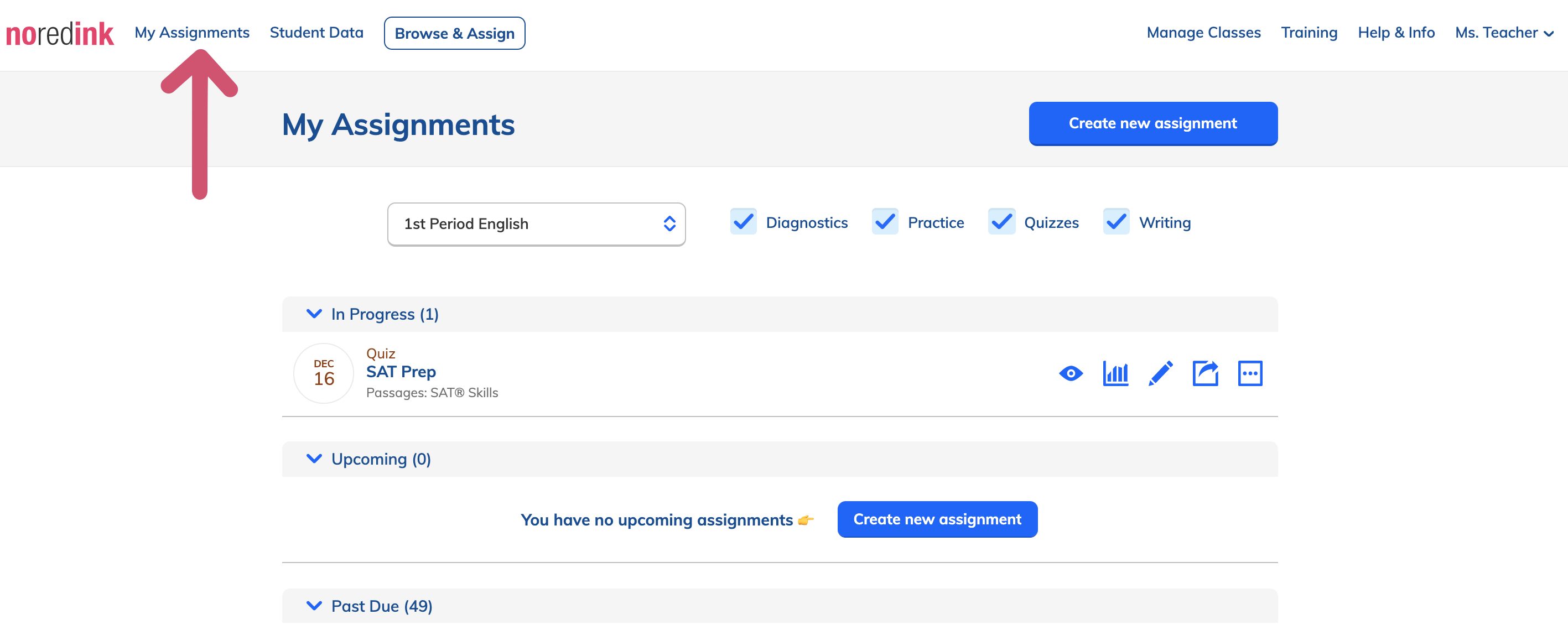Open more options for SAT Prep
Image resolution: width=1568 pixels, height=635 pixels.
pos(1250,373)
